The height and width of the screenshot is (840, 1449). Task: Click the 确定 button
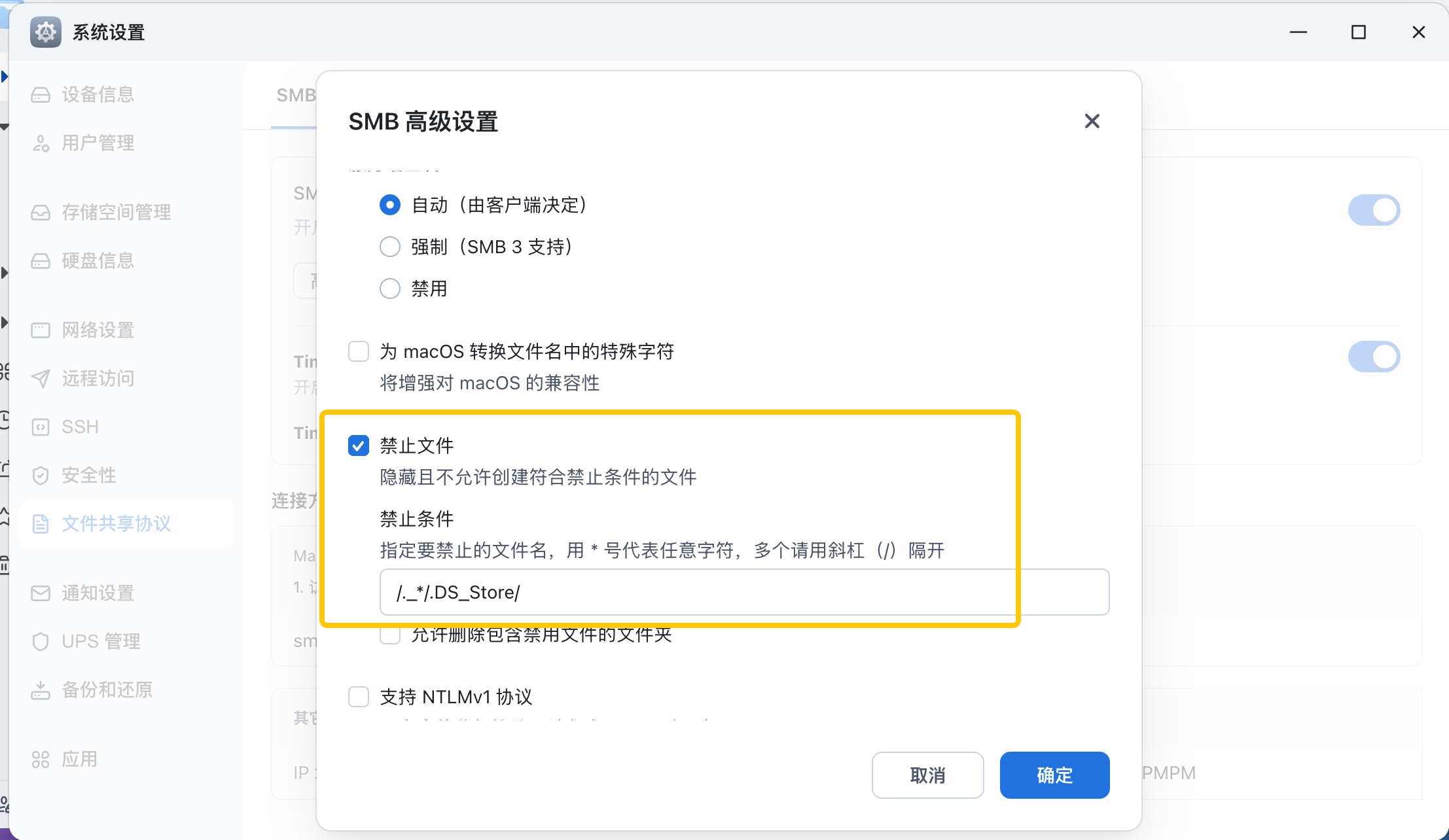click(x=1054, y=775)
